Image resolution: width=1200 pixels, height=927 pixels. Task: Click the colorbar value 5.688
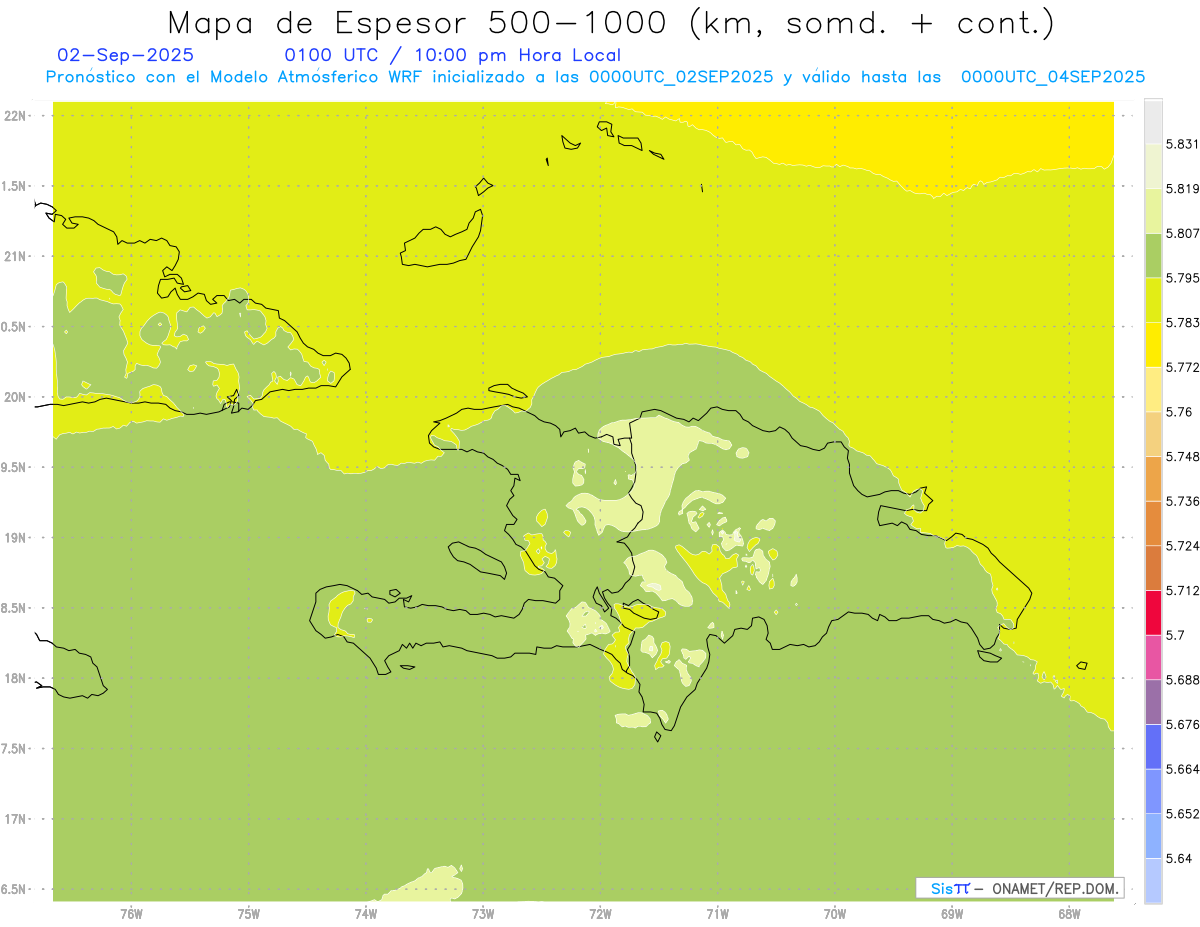1182,680
